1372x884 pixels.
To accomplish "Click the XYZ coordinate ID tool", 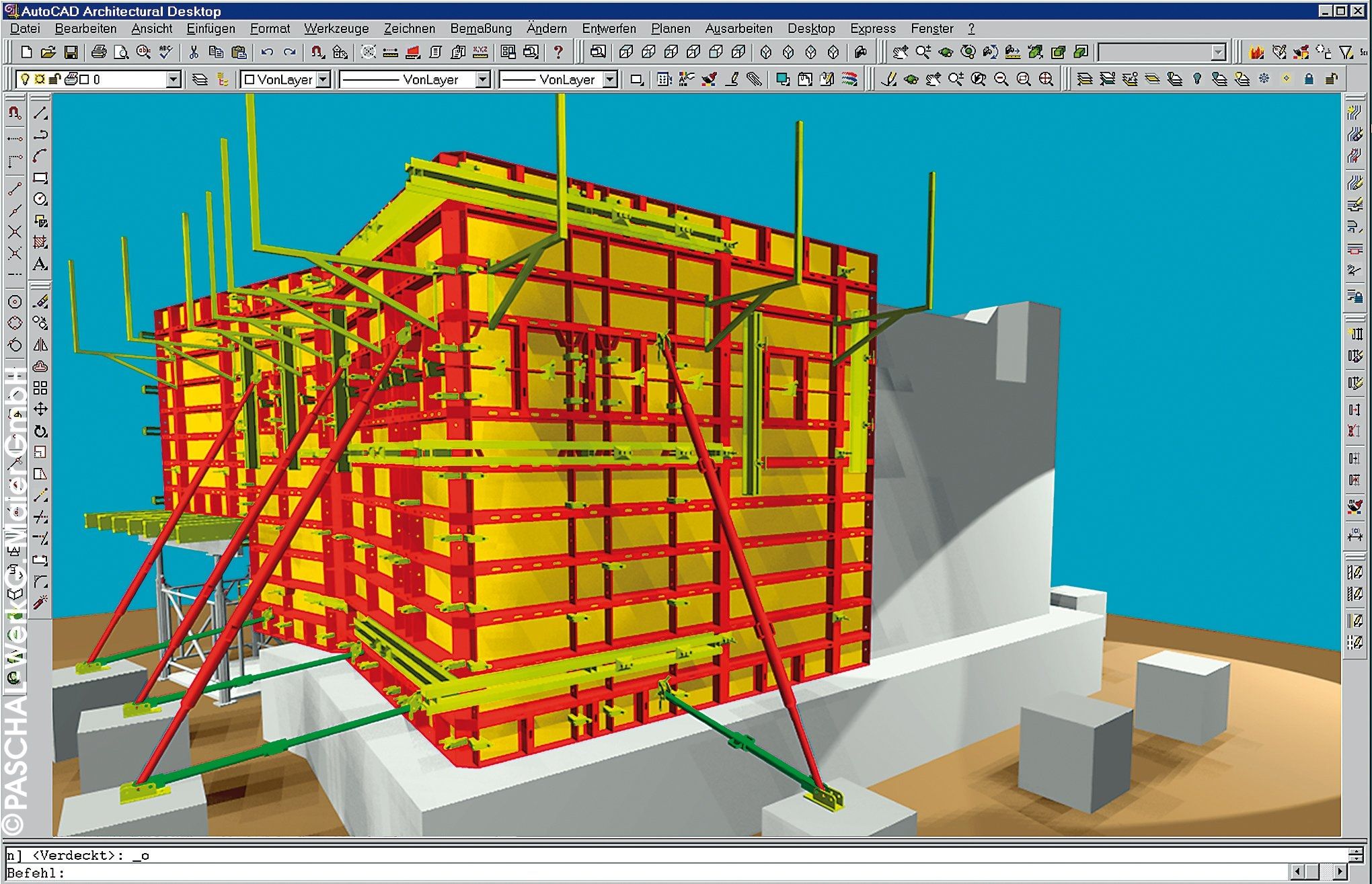I will coord(481,52).
